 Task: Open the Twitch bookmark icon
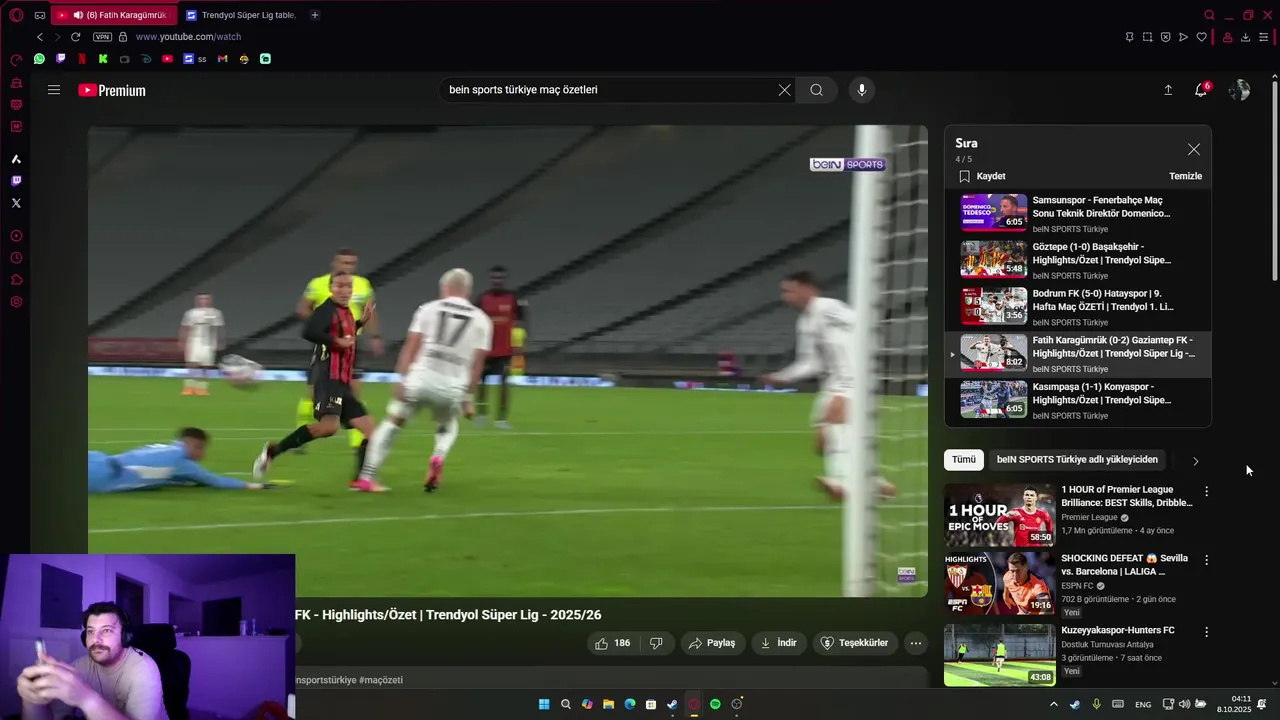[61, 59]
